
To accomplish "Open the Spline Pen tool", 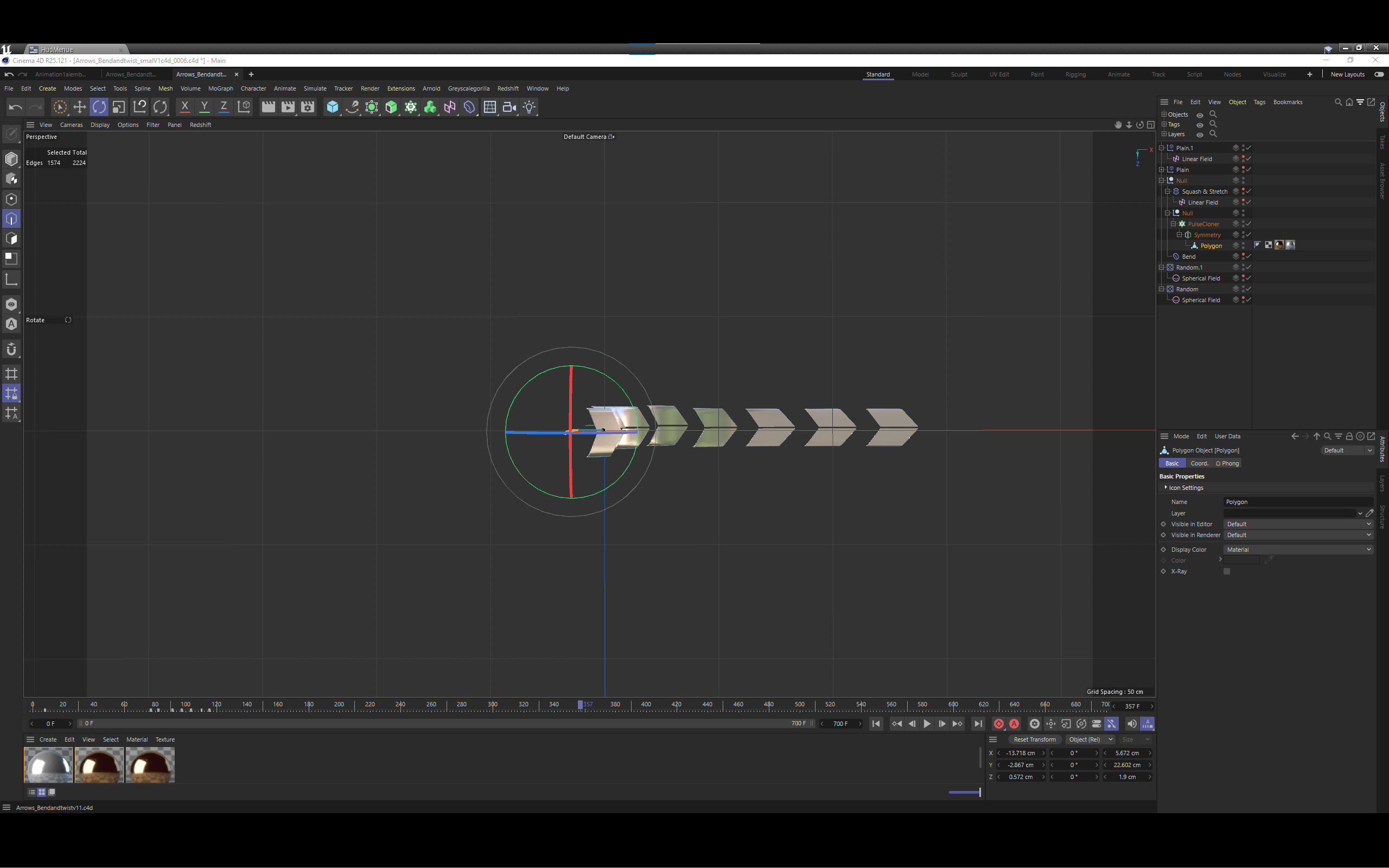I will point(352,107).
